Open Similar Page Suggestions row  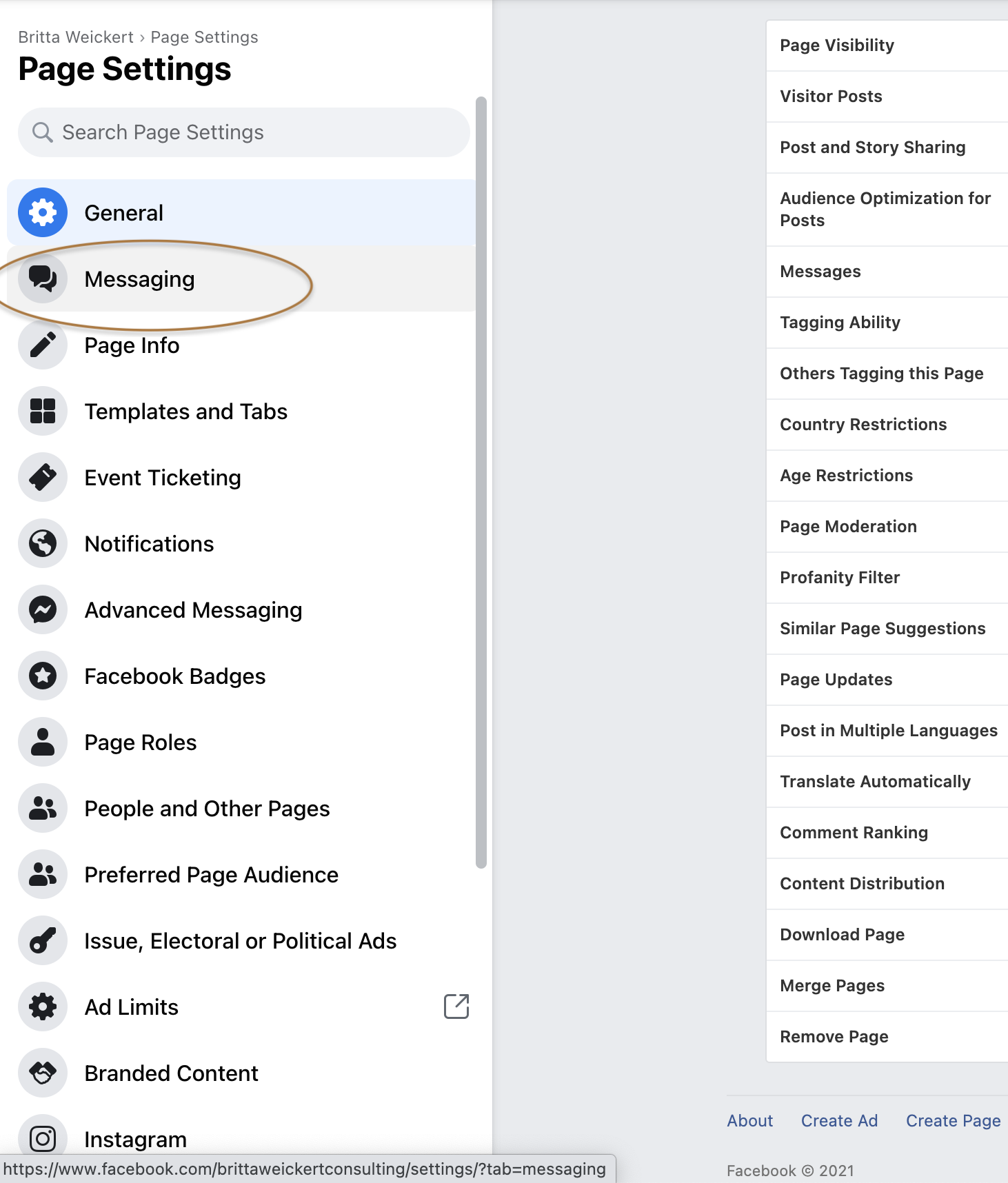pyautogui.click(x=887, y=629)
